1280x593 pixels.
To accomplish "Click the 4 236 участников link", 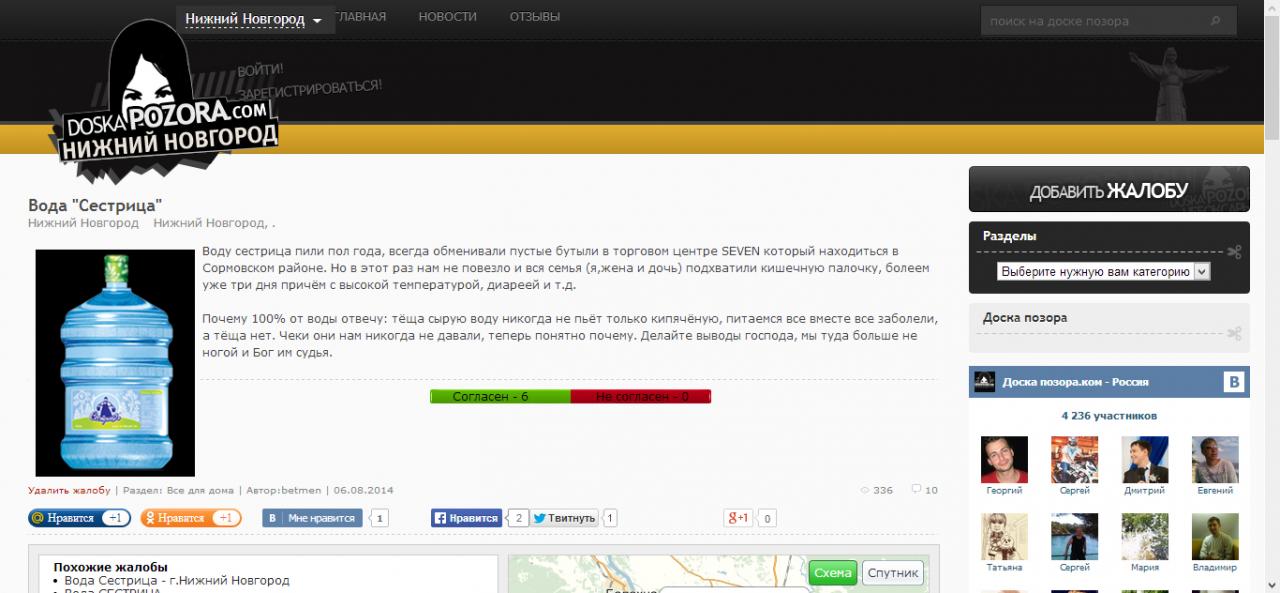I will [1109, 415].
